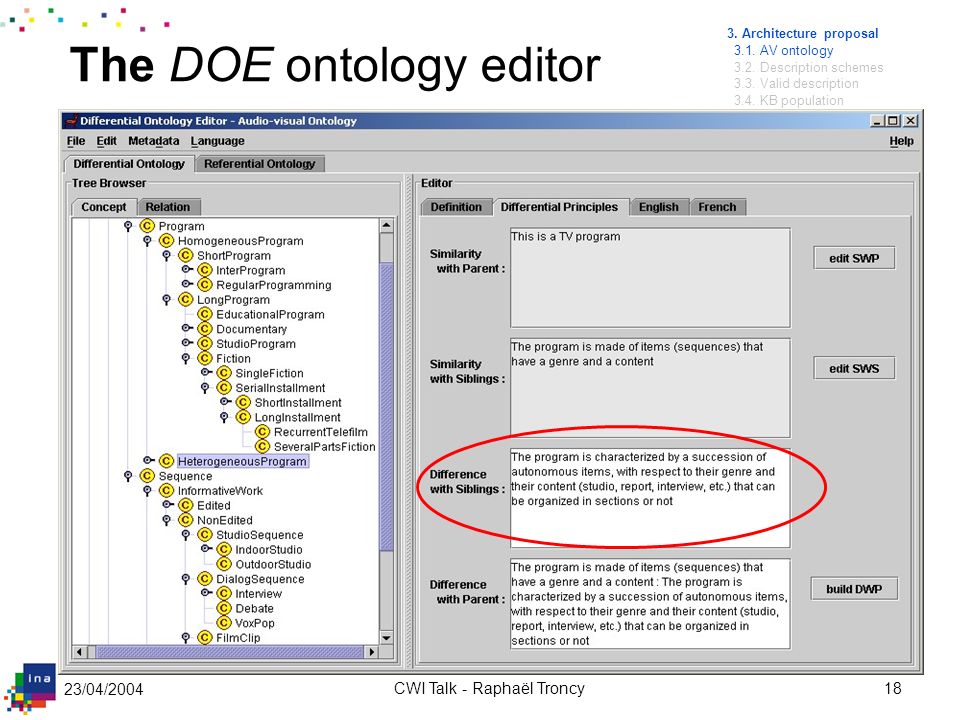Switch to the Referential Ontology tab
The width and height of the screenshot is (960, 720).
tap(260, 163)
